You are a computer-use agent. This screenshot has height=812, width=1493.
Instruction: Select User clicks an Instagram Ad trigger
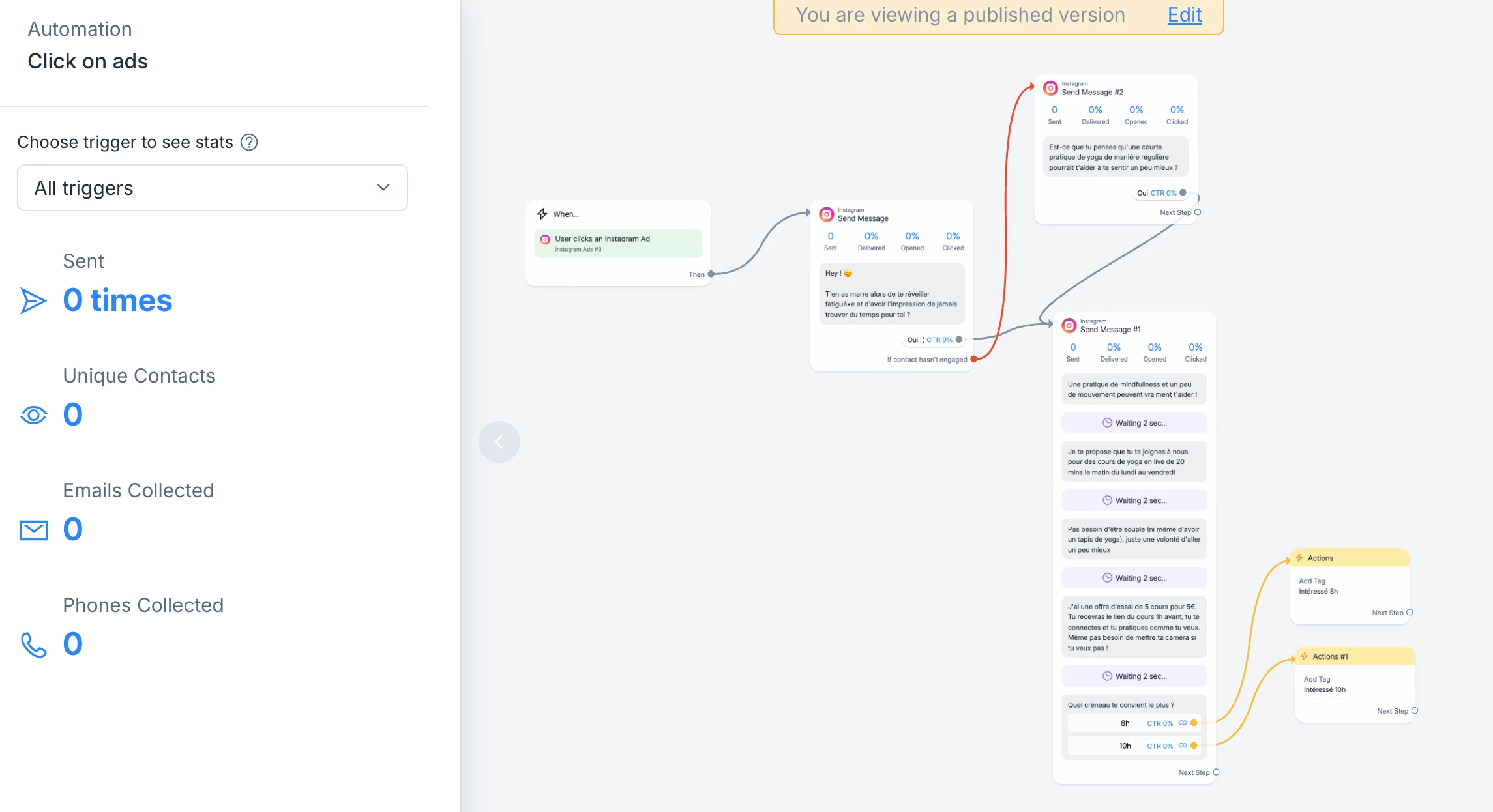coord(617,243)
